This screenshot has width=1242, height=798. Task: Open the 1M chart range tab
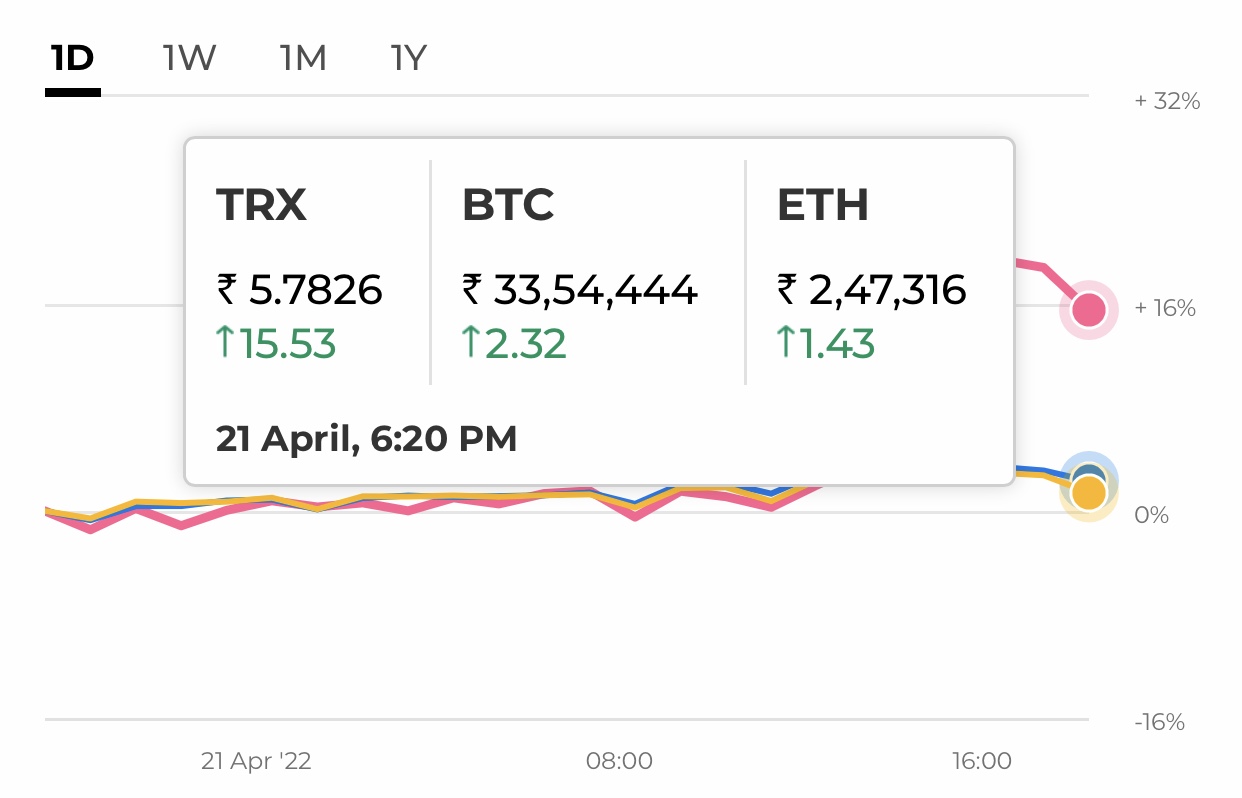[303, 59]
